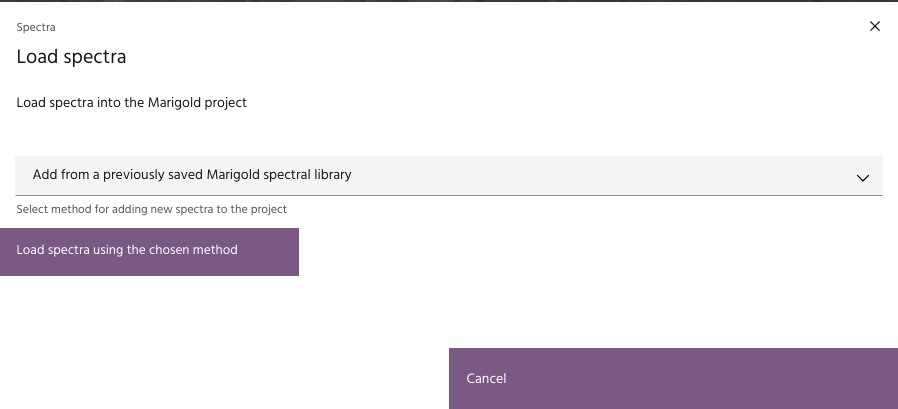Show the method options list
This screenshot has width=898, height=409.
tap(448, 175)
